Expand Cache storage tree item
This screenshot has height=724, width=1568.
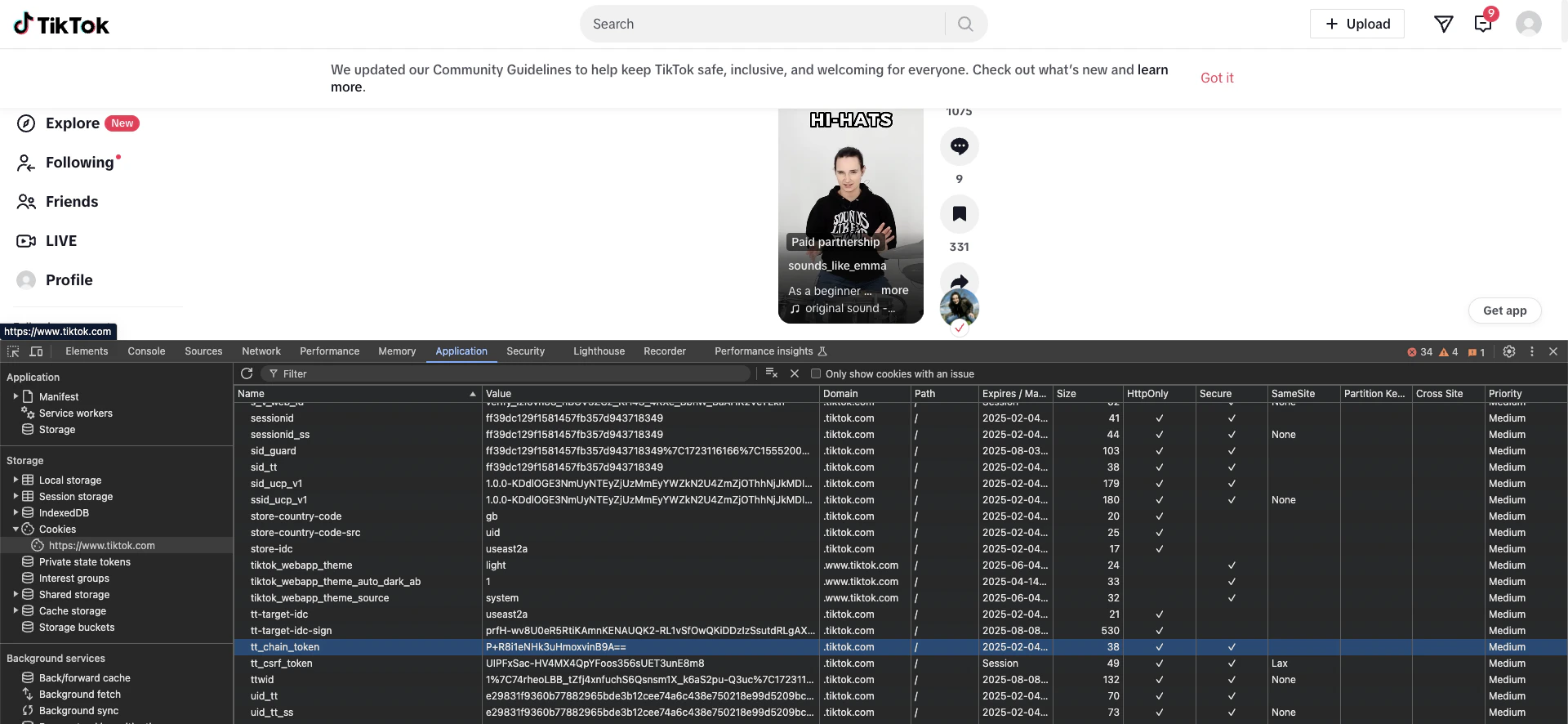click(16, 611)
